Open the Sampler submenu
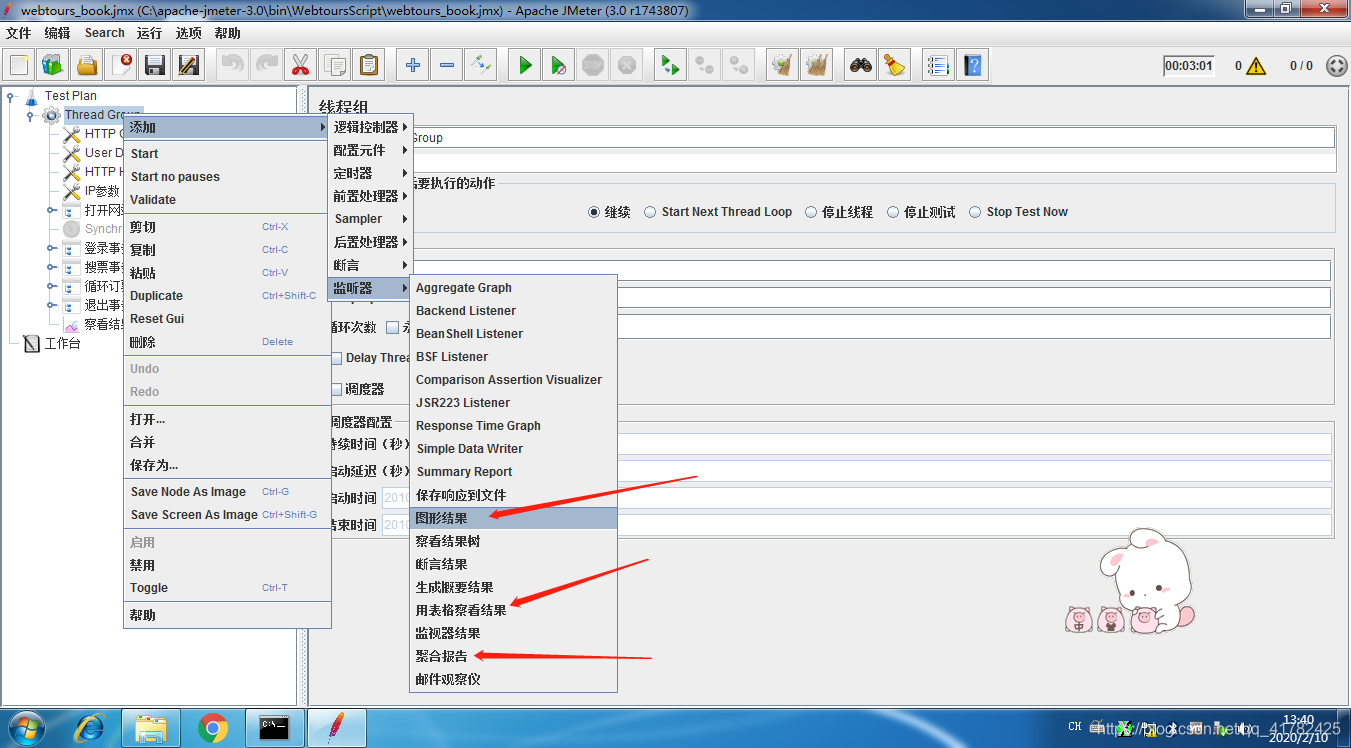The width and height of the screenshot is (1351, 748). pos(370,219)
